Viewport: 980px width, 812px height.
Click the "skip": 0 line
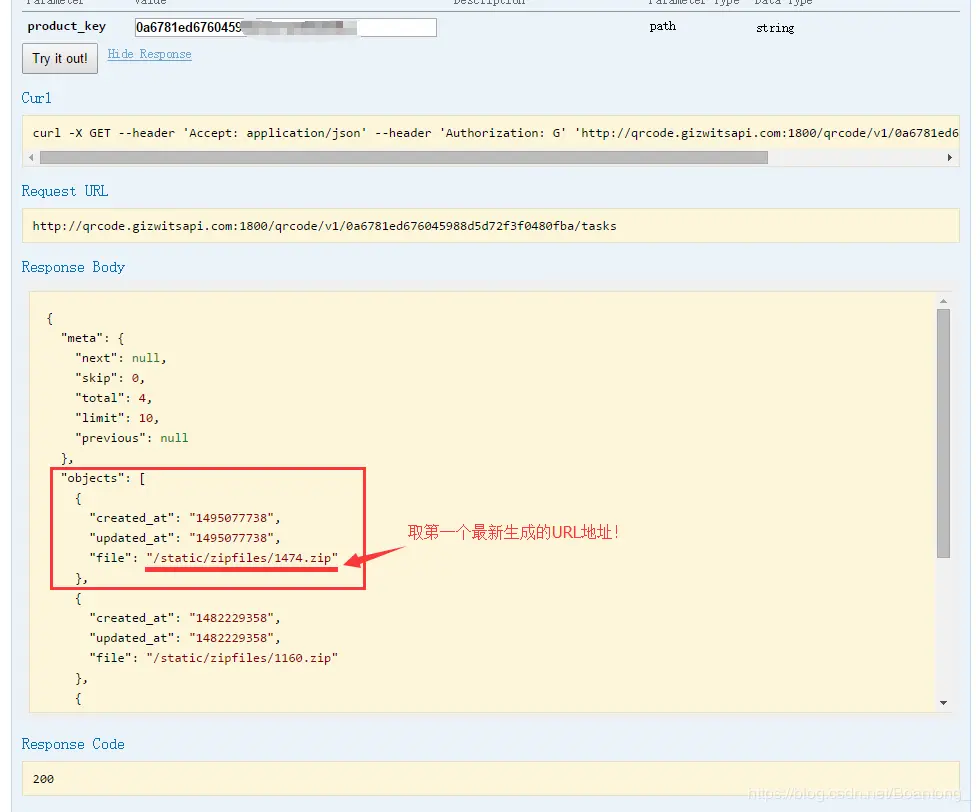pos(110,378)
